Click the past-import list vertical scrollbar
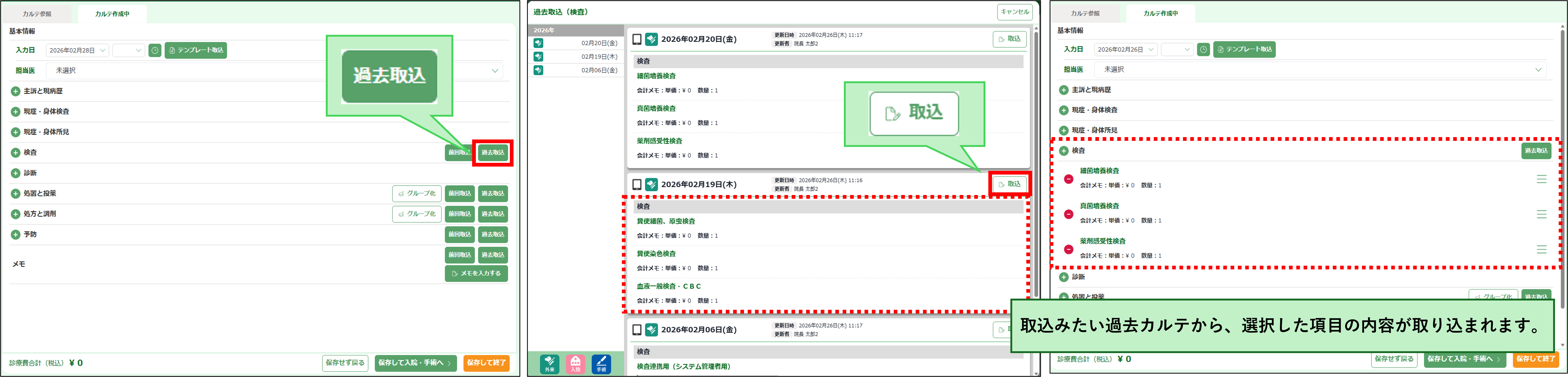The height and width of the screenshot is (377, 1568). pyautogui.click(x=1036, y=164)
